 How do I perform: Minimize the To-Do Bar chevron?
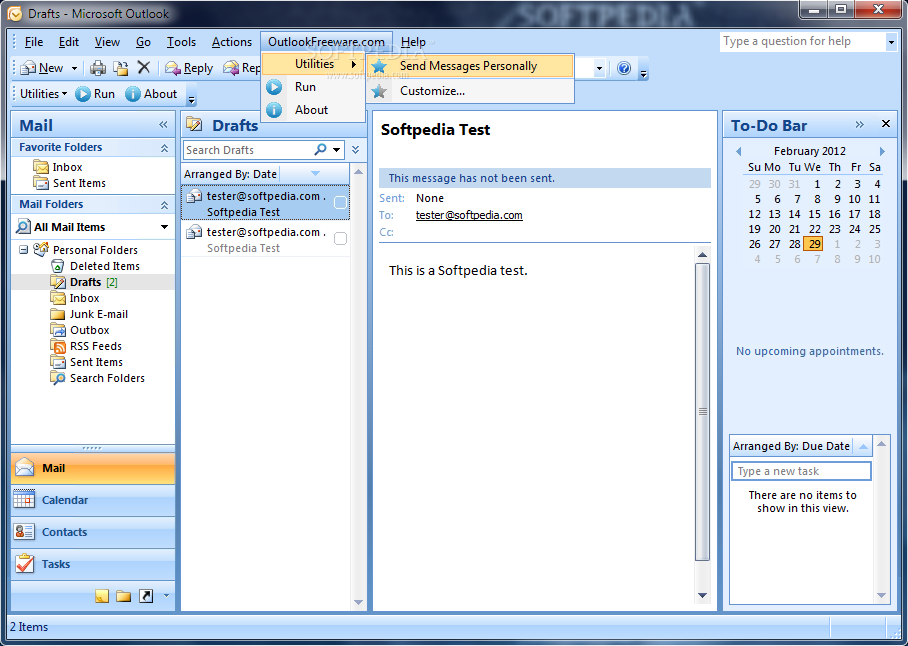[x=859, y=124]
